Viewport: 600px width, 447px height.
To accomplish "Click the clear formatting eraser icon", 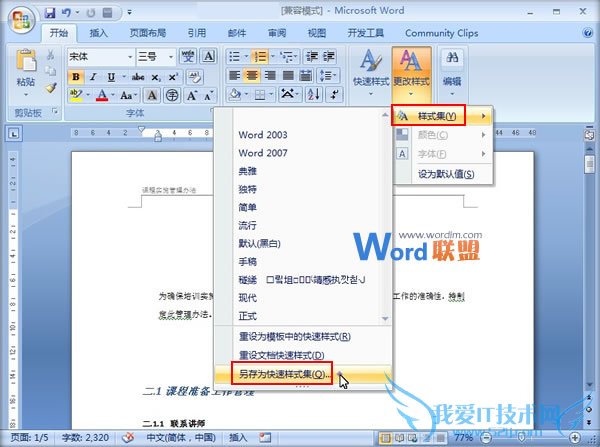I will [194, 77].
